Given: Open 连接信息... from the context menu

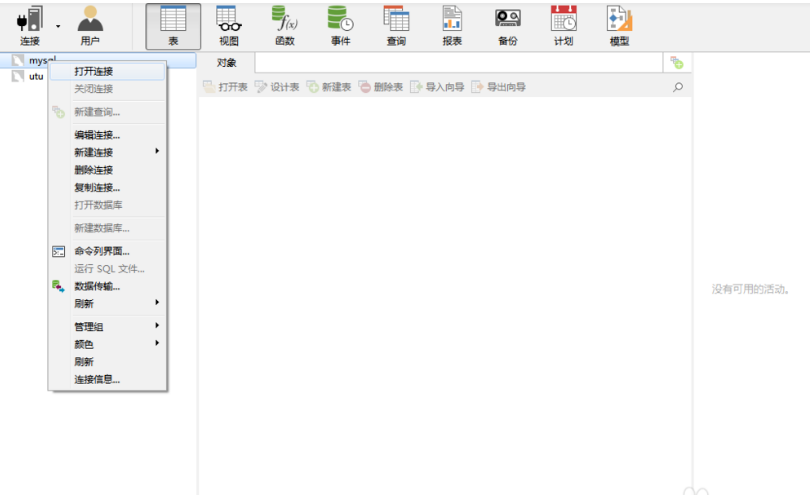Looking at the screenshot, I should click(107, 379).
